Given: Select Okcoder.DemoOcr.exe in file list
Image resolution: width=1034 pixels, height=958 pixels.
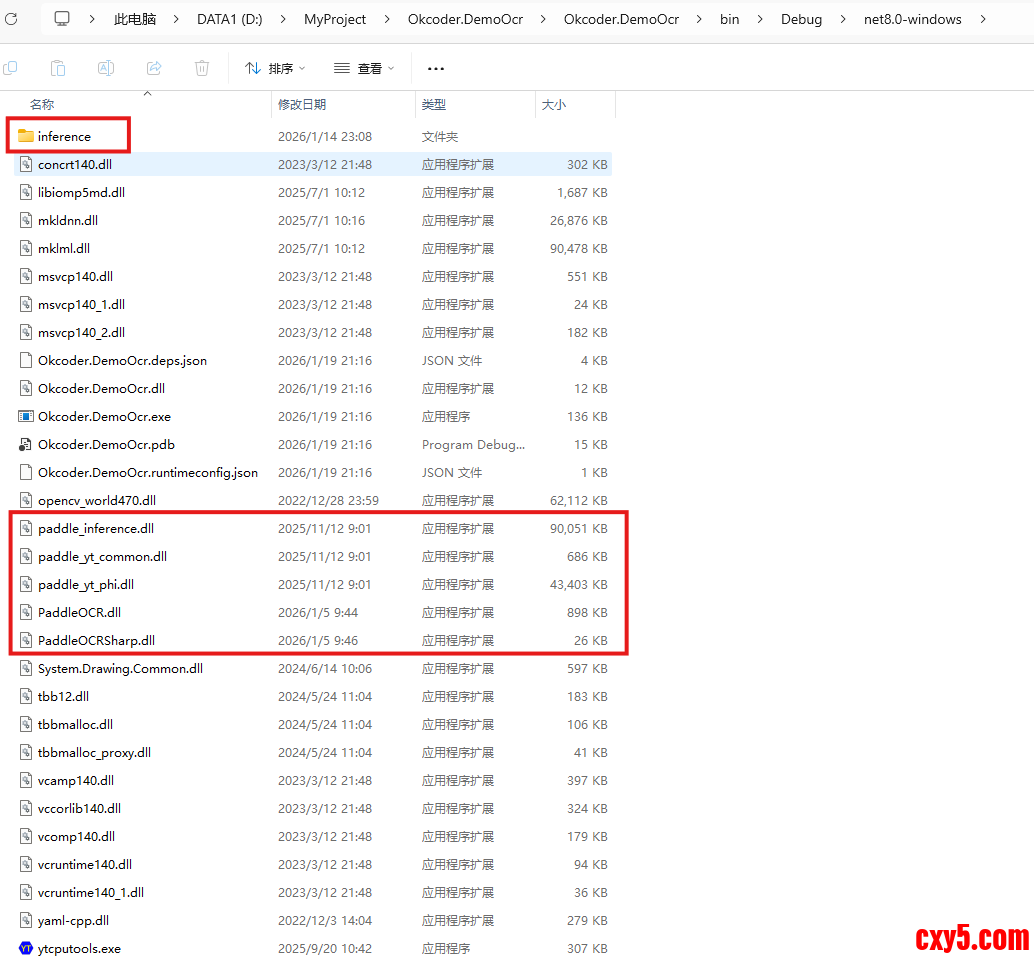Looking at the screenshot, I should pyautogui.click(x=104, y=416).
